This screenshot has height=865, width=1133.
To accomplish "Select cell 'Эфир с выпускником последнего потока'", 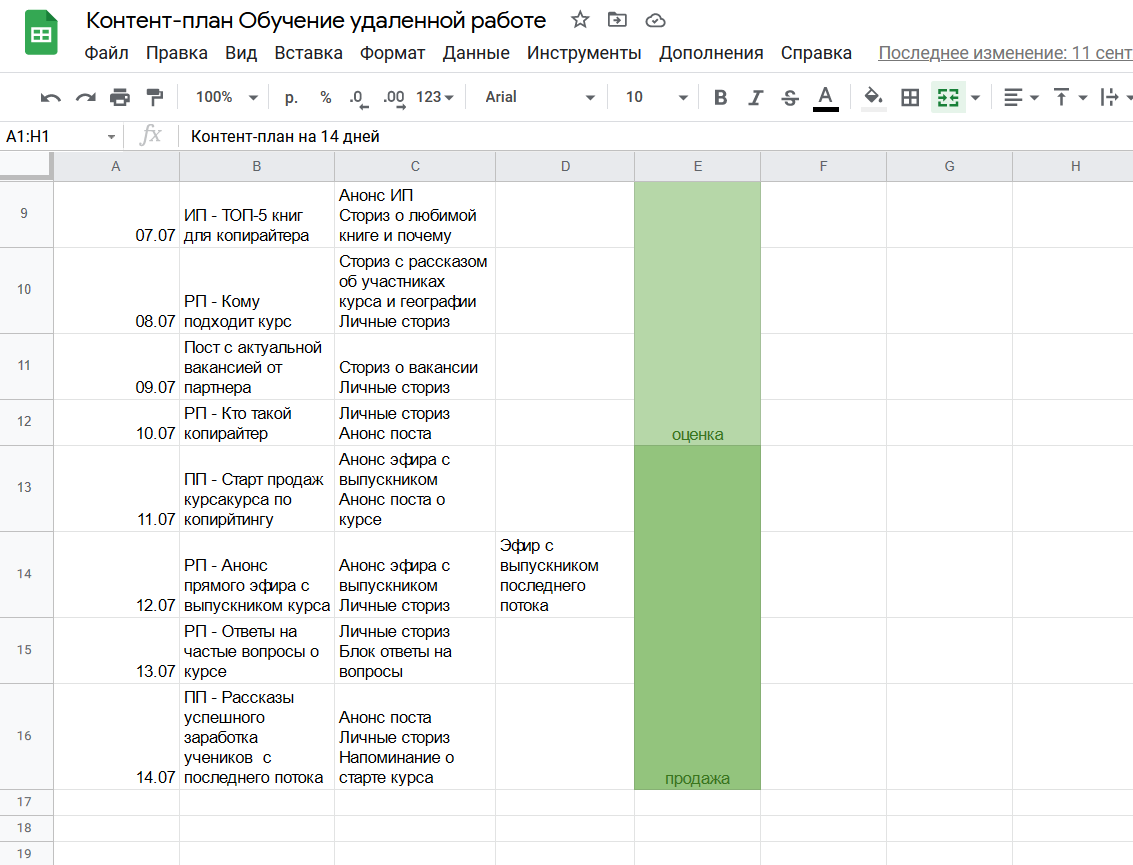I will coord(565,574).
